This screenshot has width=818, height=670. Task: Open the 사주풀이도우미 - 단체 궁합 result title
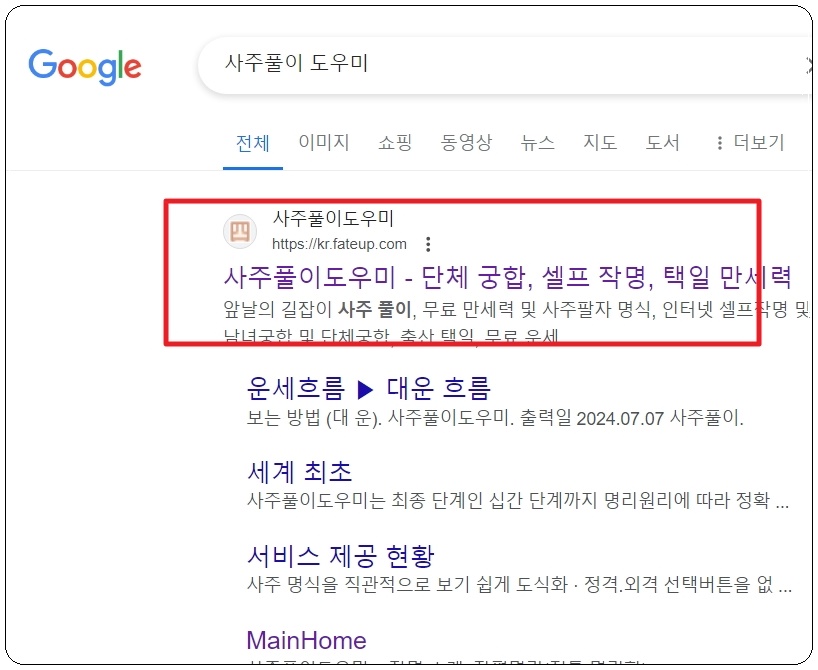[507, 277]
